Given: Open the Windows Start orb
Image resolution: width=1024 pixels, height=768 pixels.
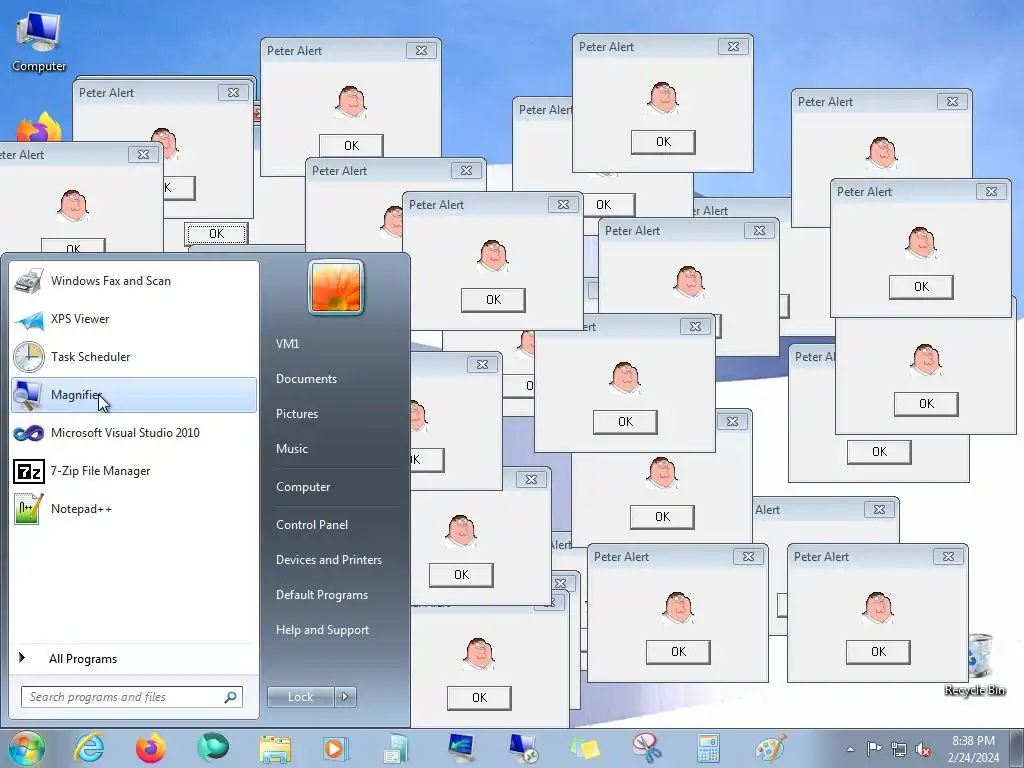Looking at the screenshot, I should coord(27,748).
